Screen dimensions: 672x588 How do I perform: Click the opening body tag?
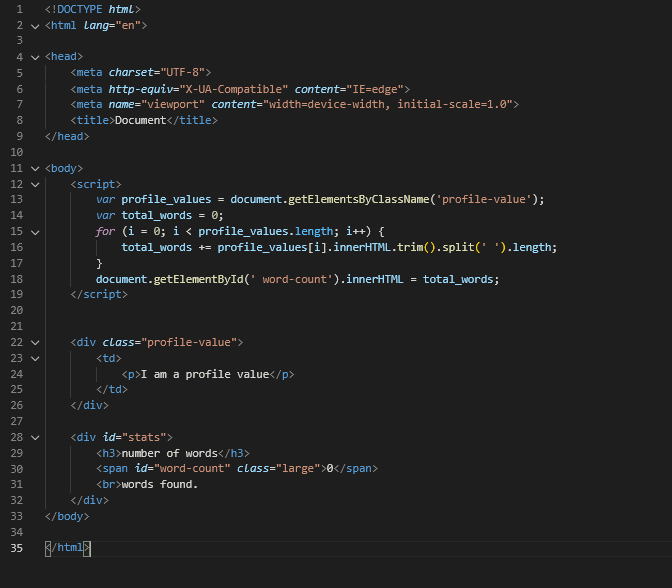pos(64,168)
